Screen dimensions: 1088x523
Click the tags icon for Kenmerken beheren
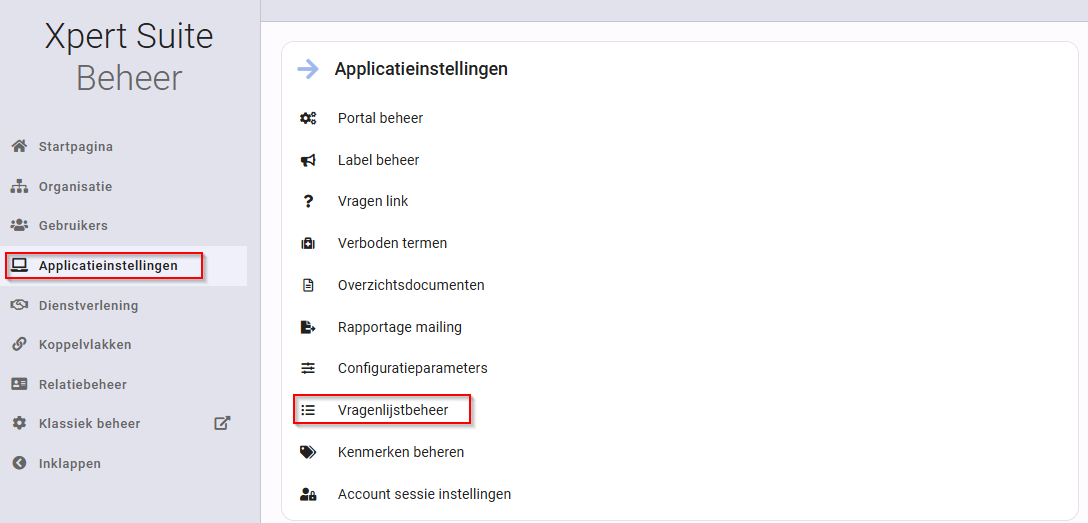click(308, 452)
